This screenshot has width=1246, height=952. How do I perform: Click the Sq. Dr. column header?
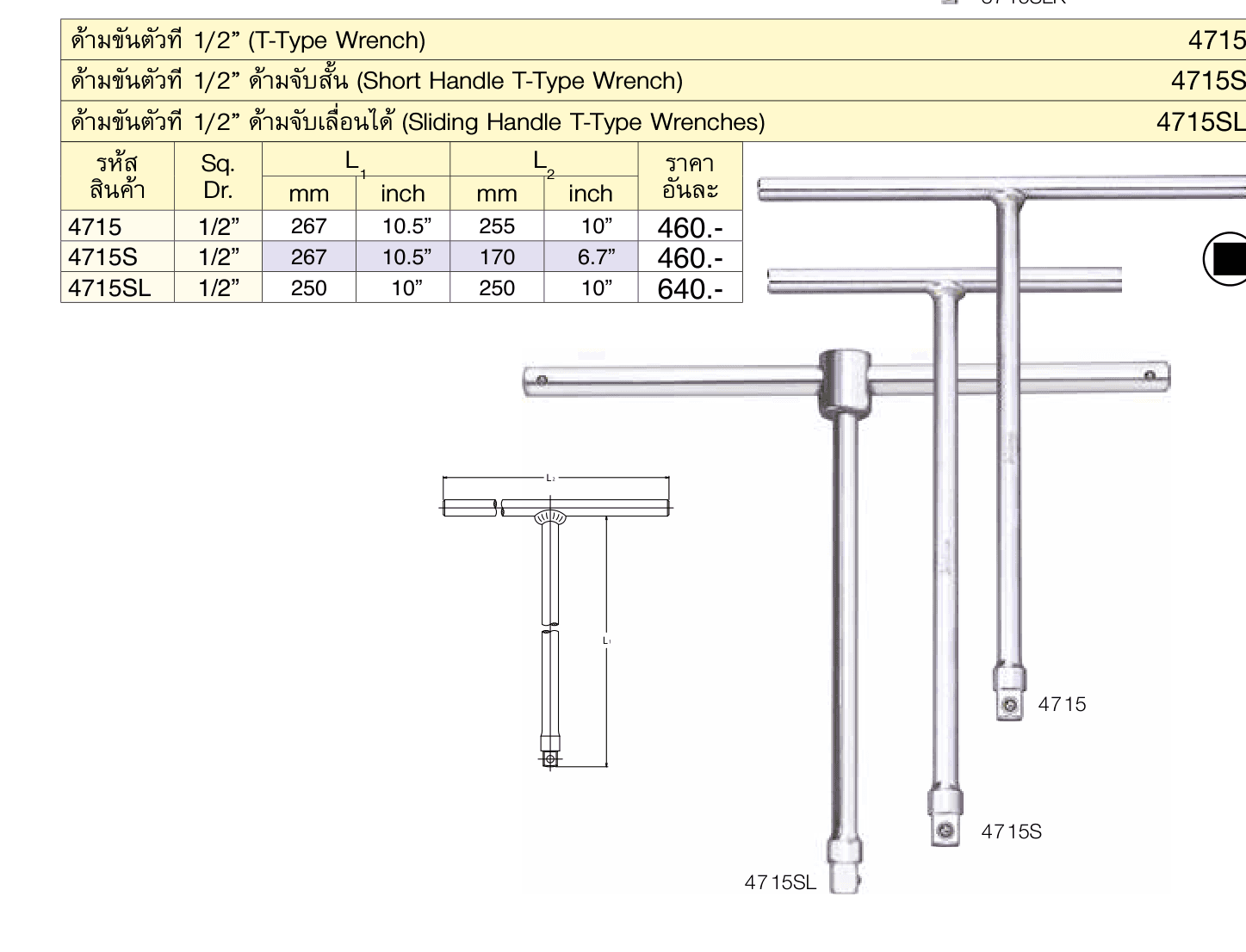[x=219, y=176]
